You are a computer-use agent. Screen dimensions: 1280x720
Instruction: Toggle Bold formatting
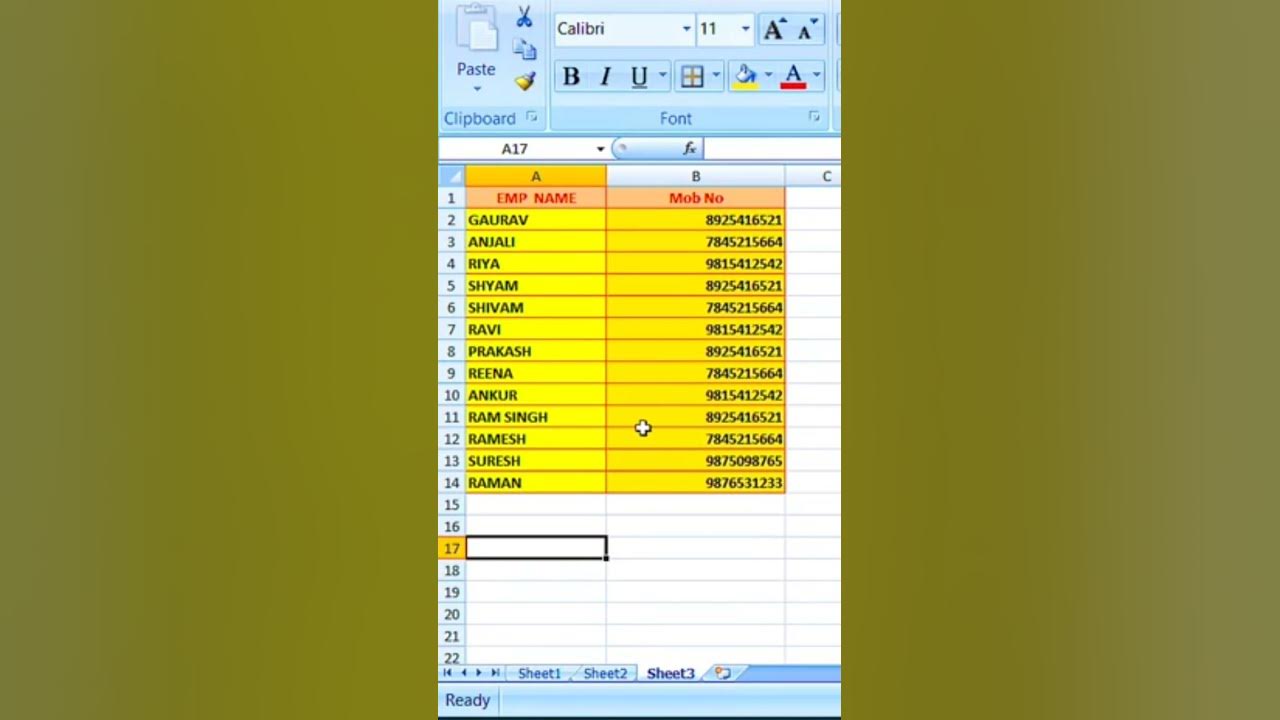(x=571, y=76)
